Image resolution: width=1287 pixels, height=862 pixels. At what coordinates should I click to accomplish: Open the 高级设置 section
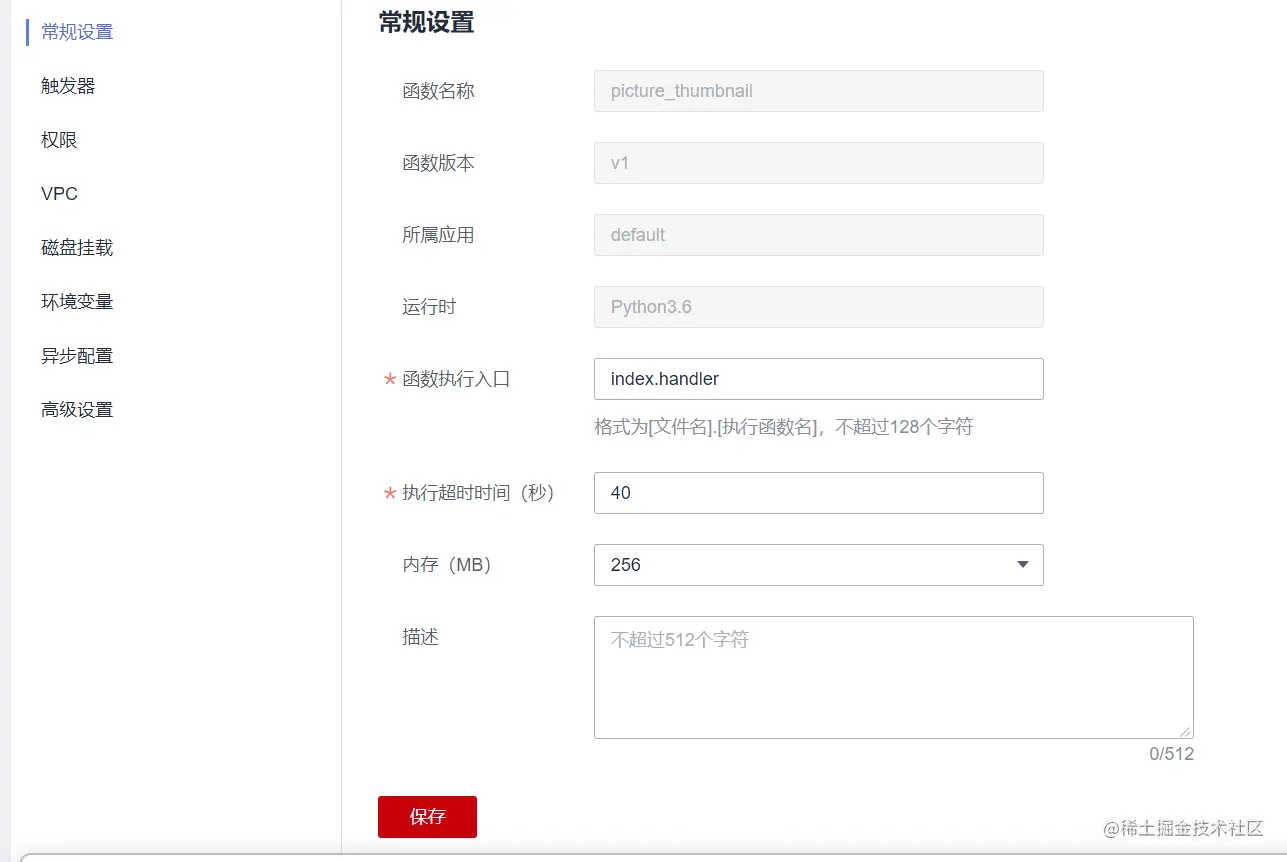pyautogui.click(x=77, y=410)
